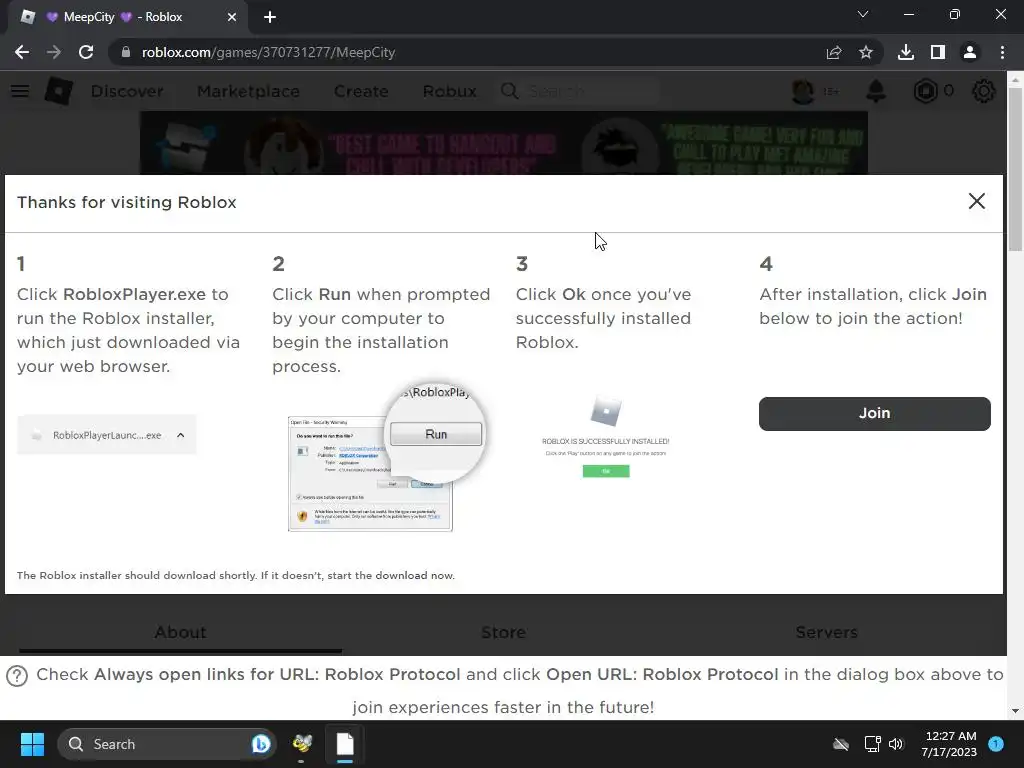Open Roblox settings gear
This screenshot has width=1024, height=768.
click(984, 91)
